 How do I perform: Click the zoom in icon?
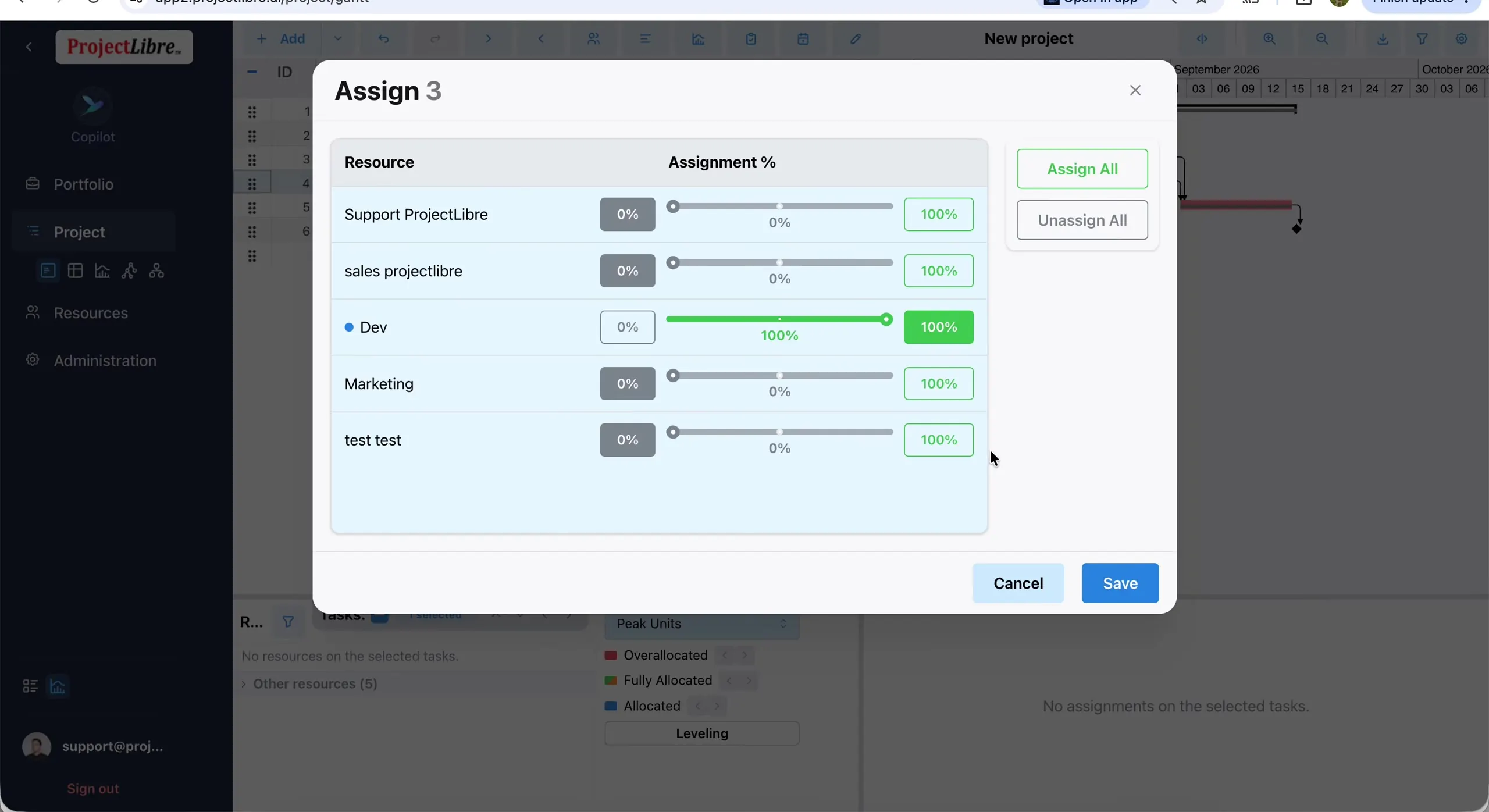[1269, 38]
